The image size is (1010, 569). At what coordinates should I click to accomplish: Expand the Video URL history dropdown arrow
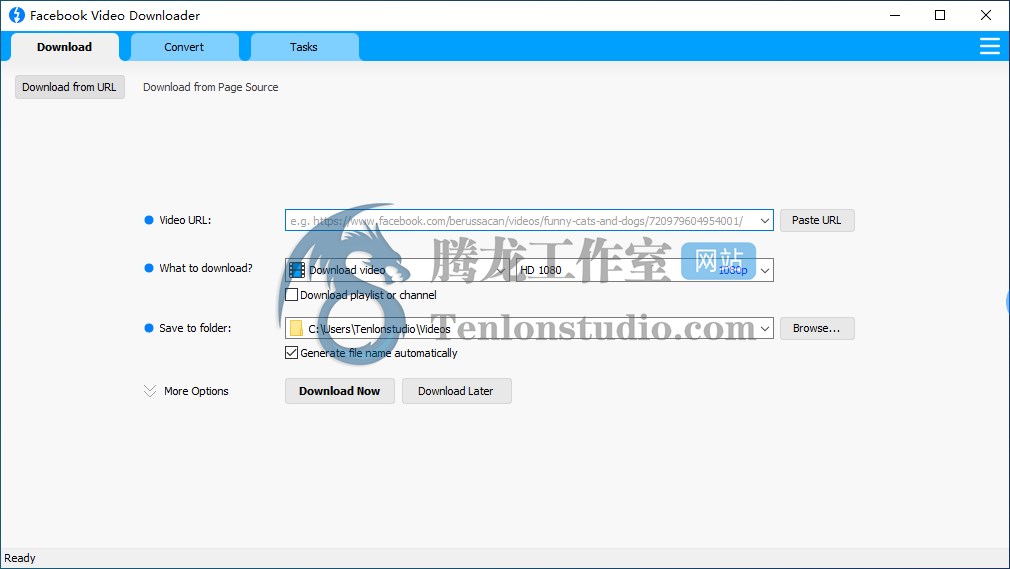tap(765, 220)
